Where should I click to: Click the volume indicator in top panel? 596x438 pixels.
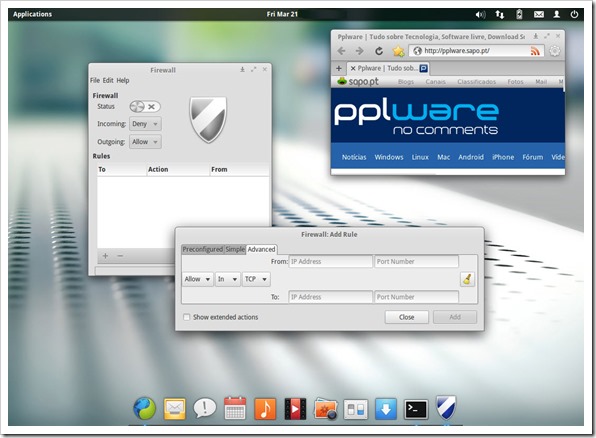(x=480, y=14)
